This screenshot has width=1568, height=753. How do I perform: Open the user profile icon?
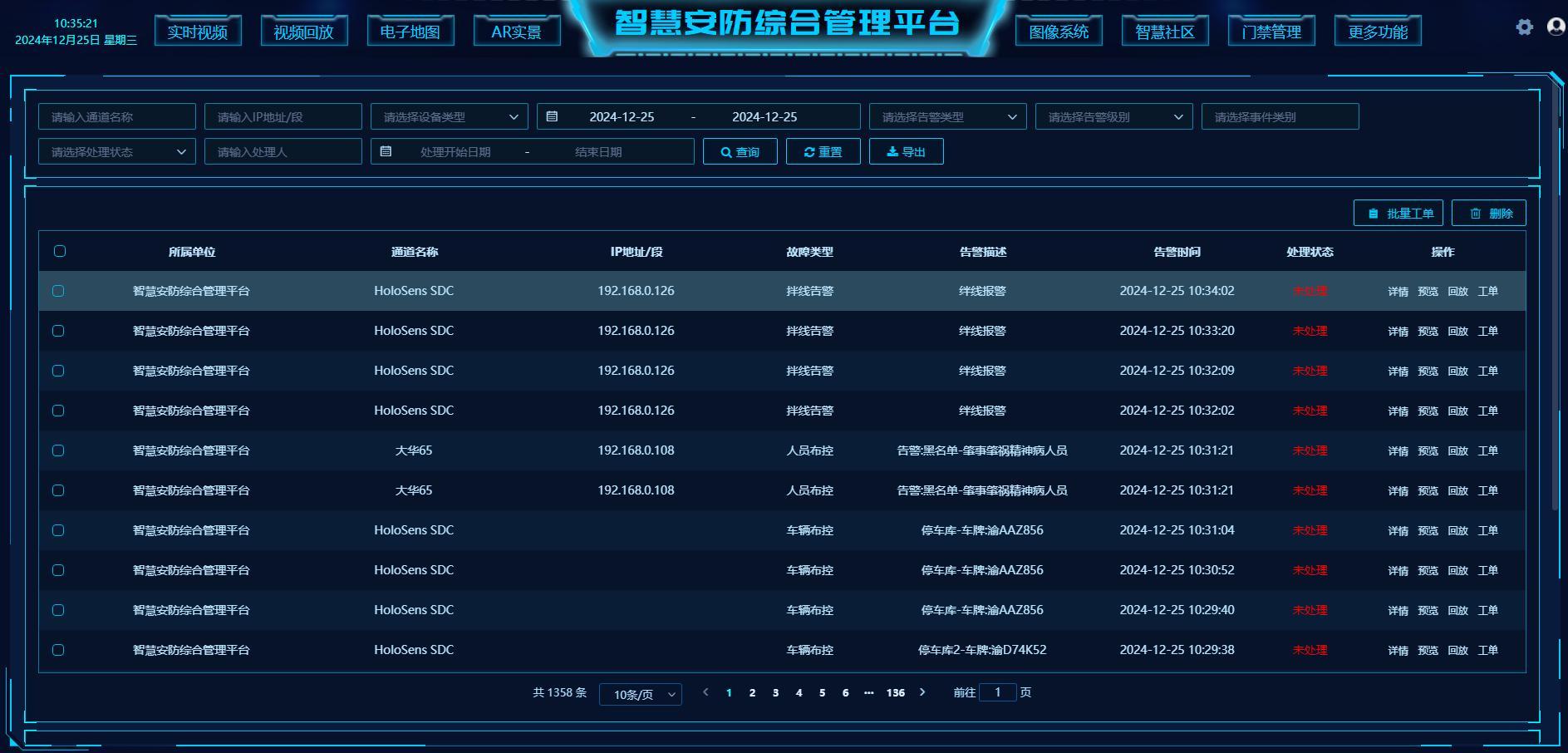[x=1556, y=27]
